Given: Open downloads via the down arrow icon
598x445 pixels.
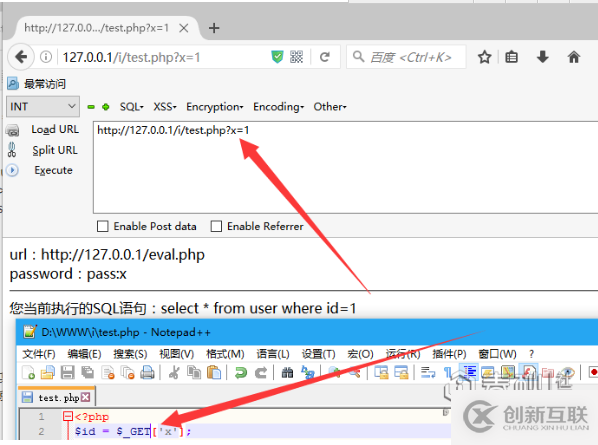Looking at the screenshot, I should pyautogui.click(x=542, y=57).
